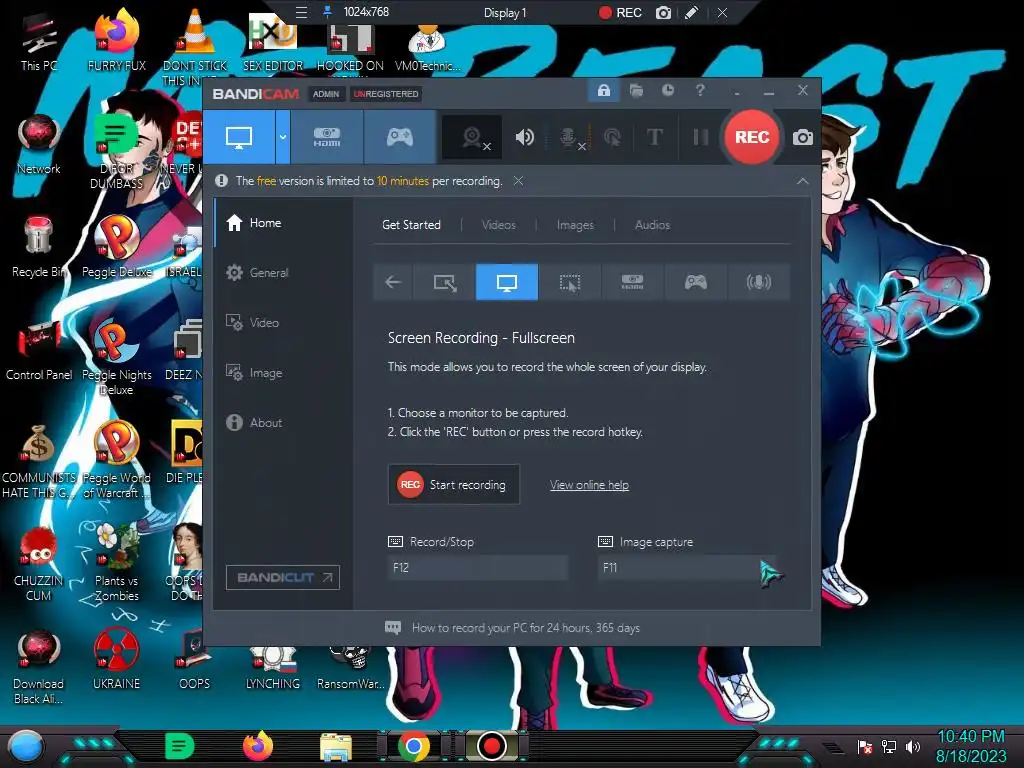This screenshot has height=768, width=1024.
Task: Open the hamburger menu in top recording bar
Action: point(301,12)
